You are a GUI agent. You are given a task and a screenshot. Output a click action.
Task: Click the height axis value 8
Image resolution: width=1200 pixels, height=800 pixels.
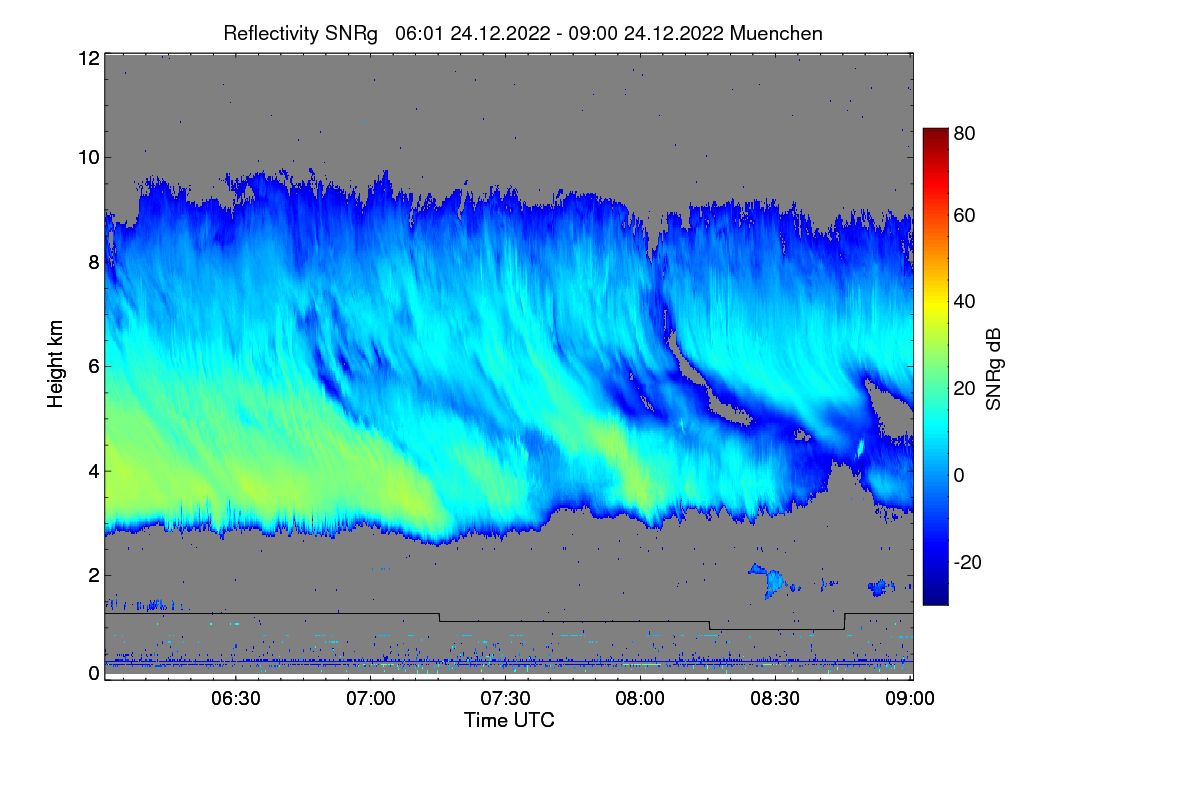[93, 262]
